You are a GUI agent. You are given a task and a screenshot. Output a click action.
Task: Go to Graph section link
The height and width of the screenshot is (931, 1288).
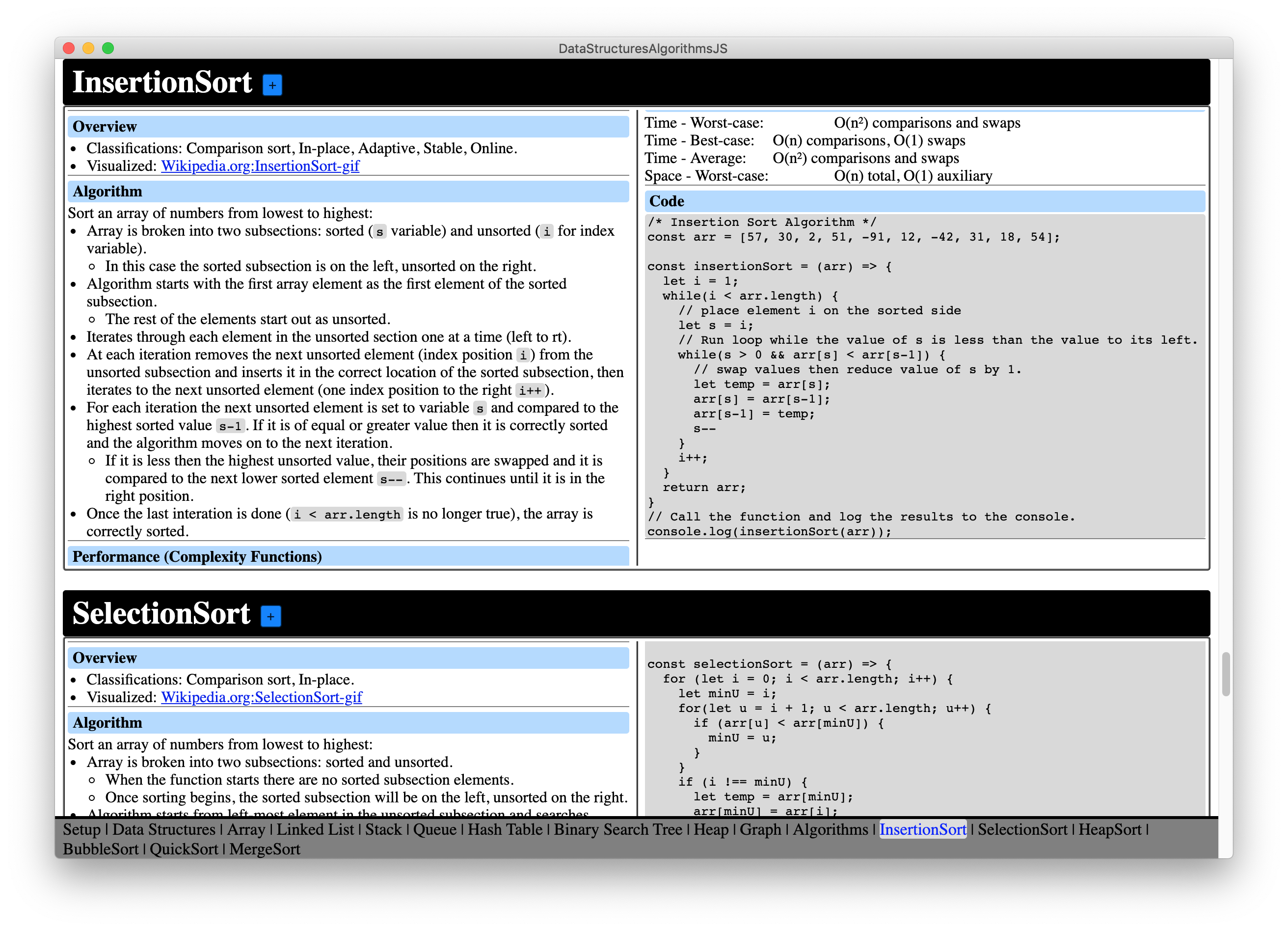(760, 829)
